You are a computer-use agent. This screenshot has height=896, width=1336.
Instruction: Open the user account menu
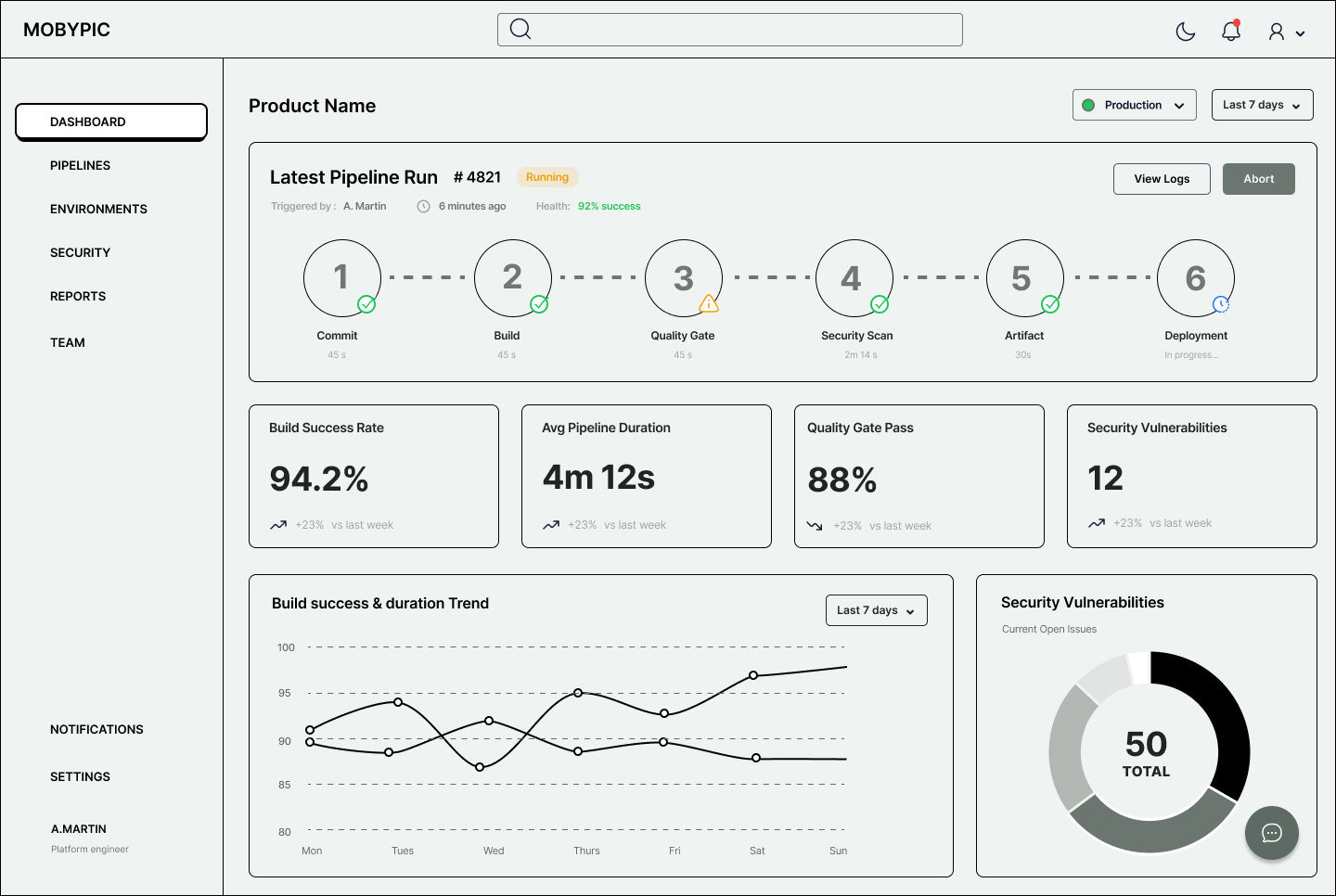(1286, 32)
